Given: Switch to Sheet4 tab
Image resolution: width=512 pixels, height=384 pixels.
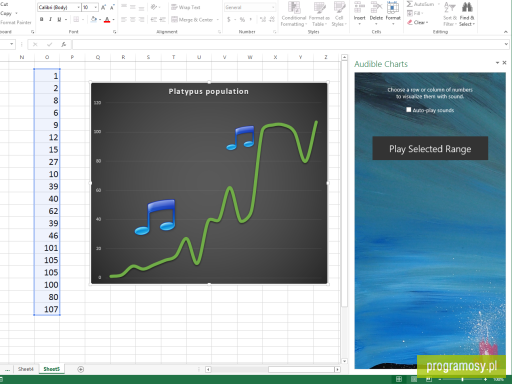Looking at the screenshot, I should pyautogui.click(x=26, y=369).
